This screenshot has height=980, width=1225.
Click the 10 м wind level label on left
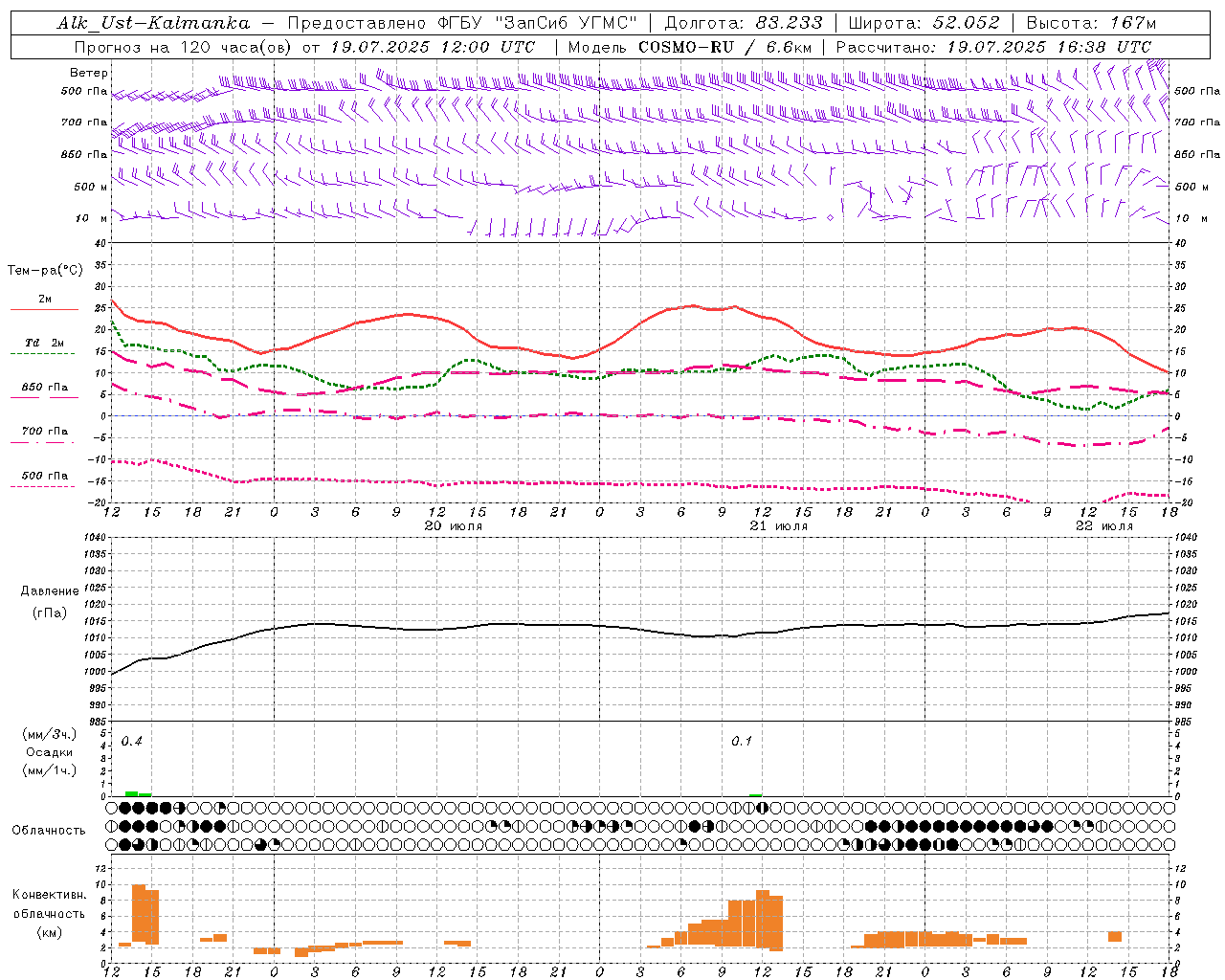coord(91,219)
